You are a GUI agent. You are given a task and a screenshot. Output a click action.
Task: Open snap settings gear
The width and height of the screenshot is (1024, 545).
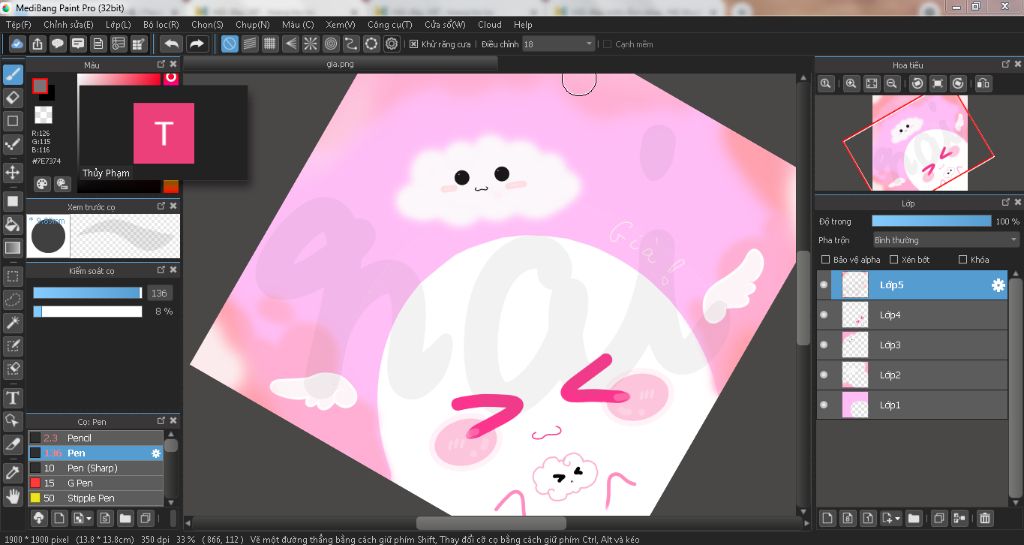[x=392, y=44]
